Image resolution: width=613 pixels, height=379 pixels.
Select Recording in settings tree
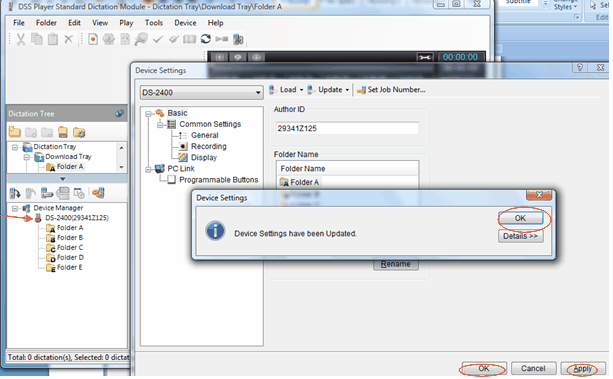tap(209, 146)
